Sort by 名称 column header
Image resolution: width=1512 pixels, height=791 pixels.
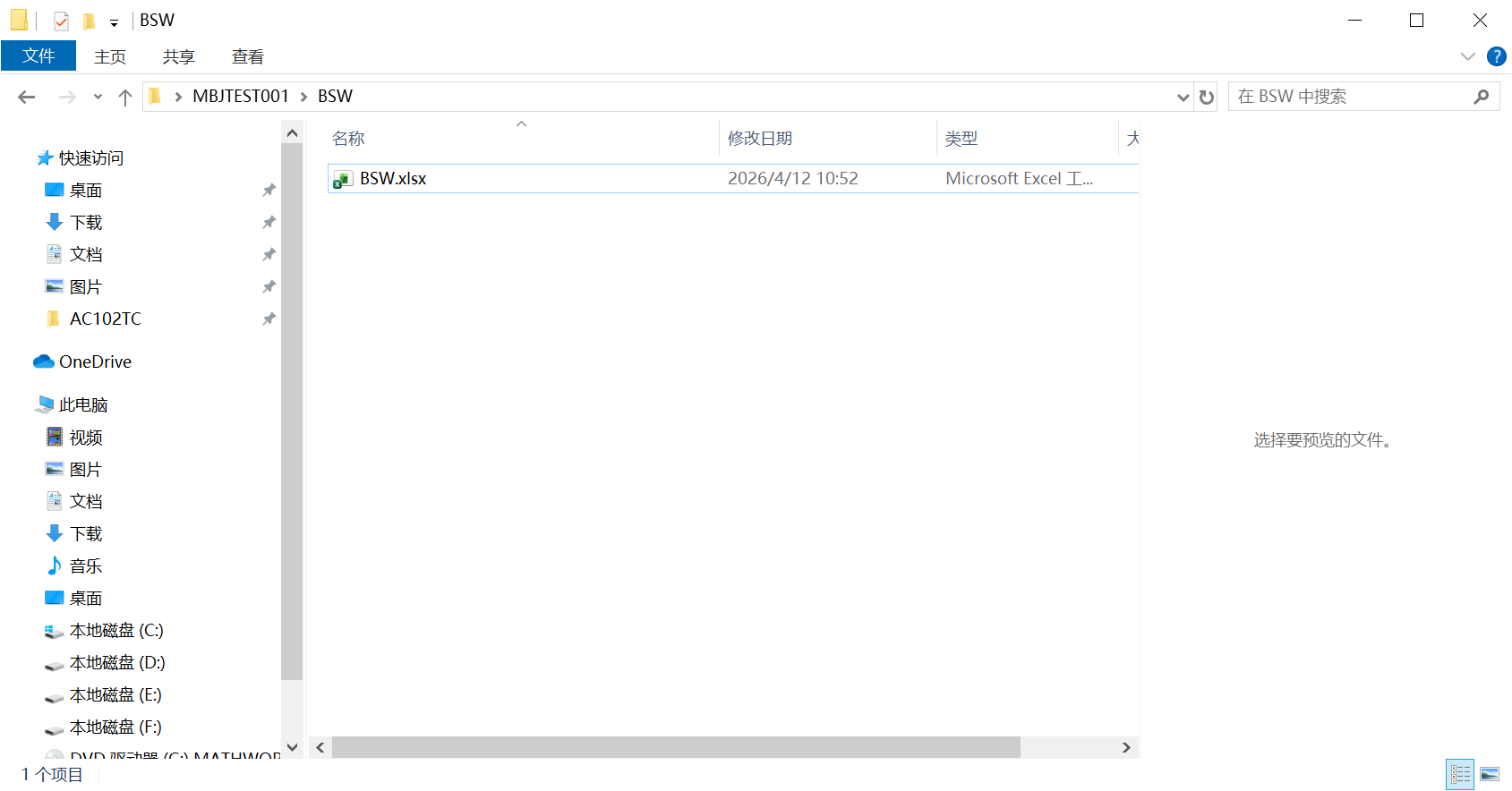pos(522,139)
